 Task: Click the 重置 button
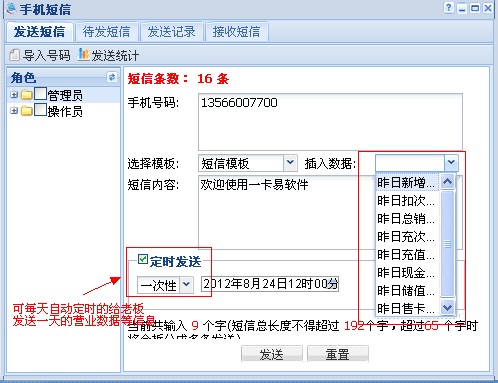coord(338,354)
